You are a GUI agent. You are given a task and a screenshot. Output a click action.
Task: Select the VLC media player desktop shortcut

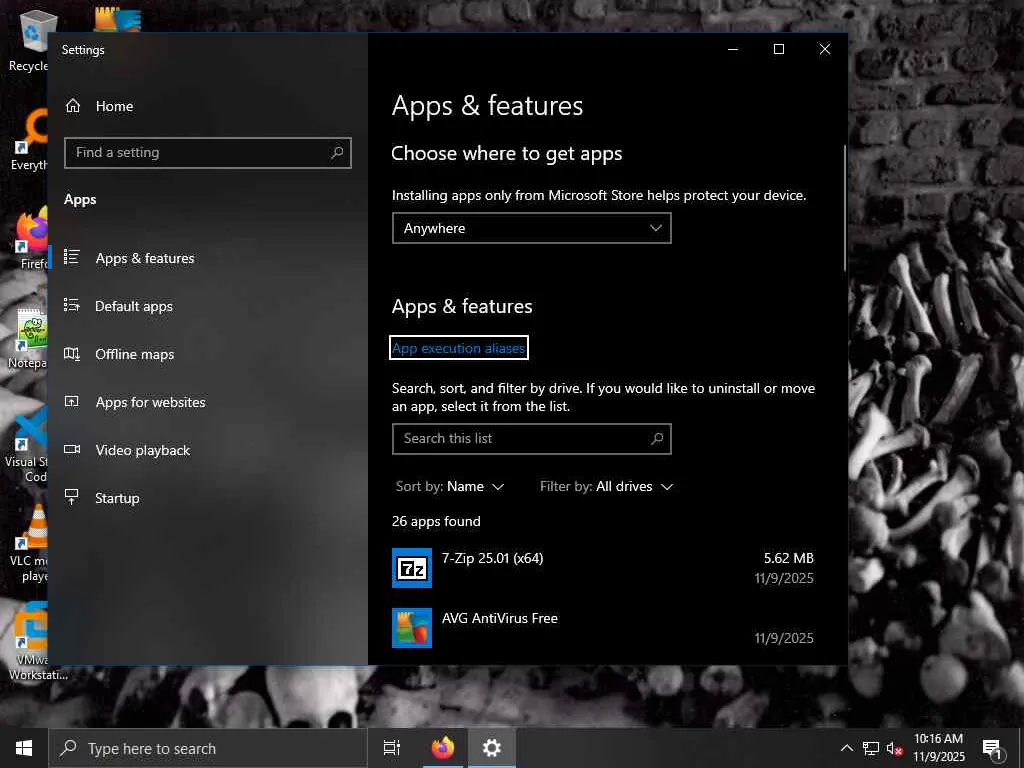click(28, 543)
